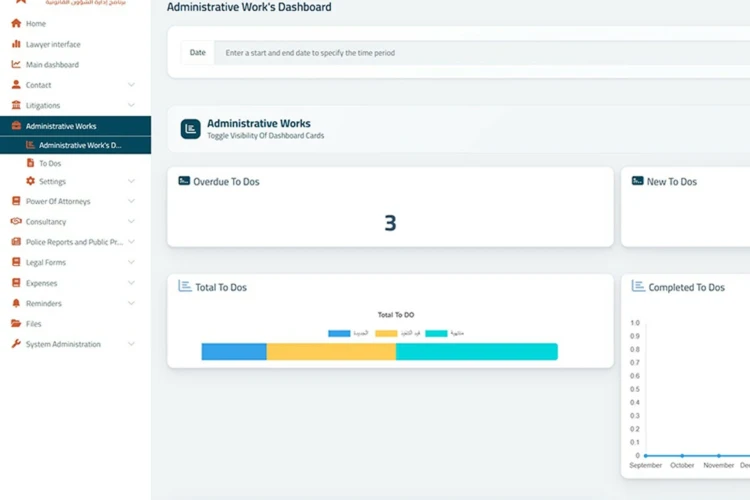Toggle yellow legend swatch in Total To DO
750x500 pixels.
pos(386,333)
